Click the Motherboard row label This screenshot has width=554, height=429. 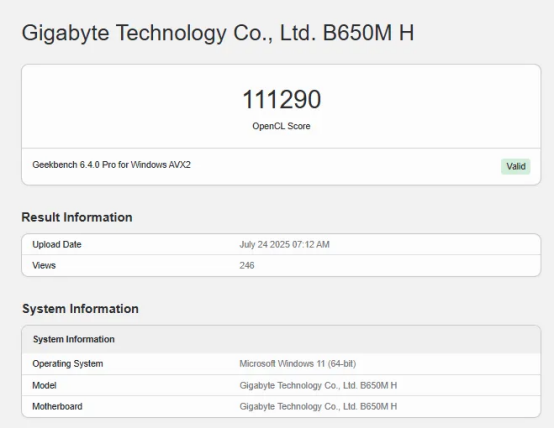pos(58,406)
